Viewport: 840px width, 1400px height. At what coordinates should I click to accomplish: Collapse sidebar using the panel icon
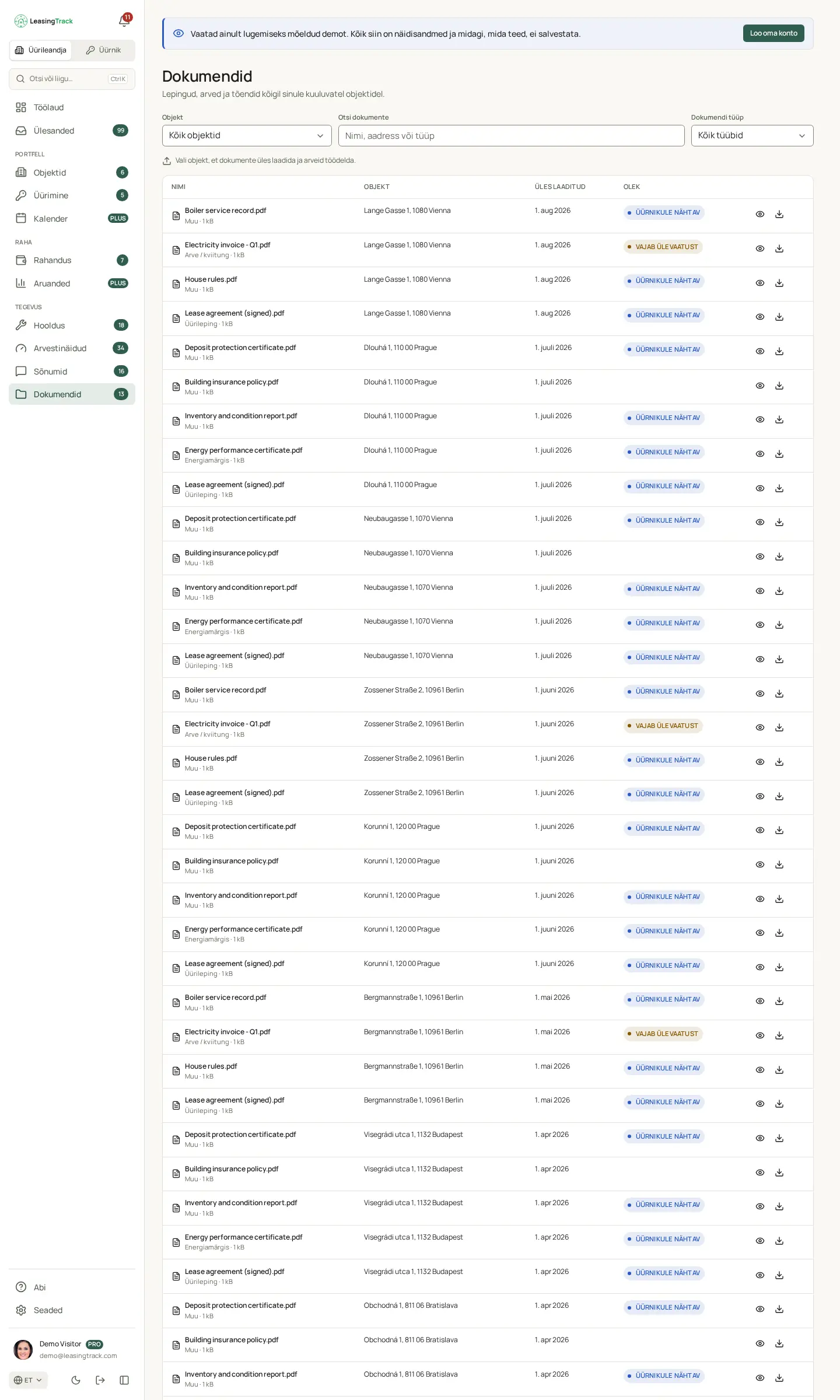pyautogui.click(x=124, y=1380)
